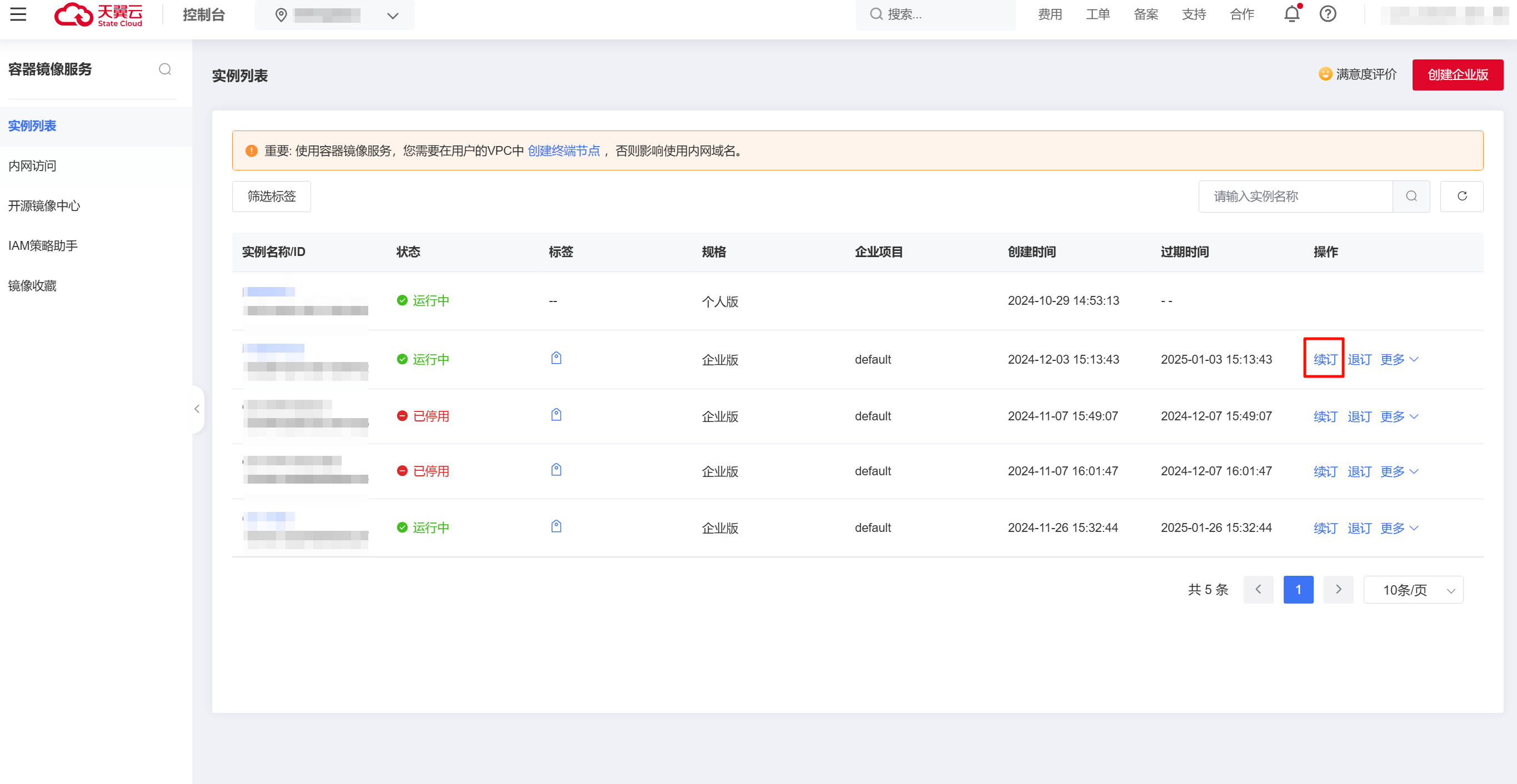Image resolution: width=1517 pixels, height=784 pixels.
Task: Open instance name created 2024-12-03
Action: 273,348
